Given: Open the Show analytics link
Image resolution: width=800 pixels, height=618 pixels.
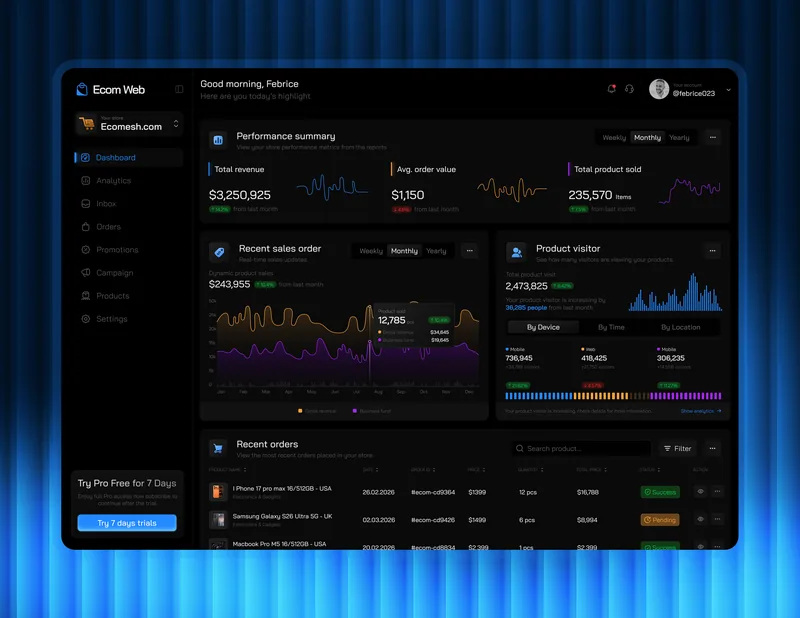Looking at the screenshot, I should (701, 411).
